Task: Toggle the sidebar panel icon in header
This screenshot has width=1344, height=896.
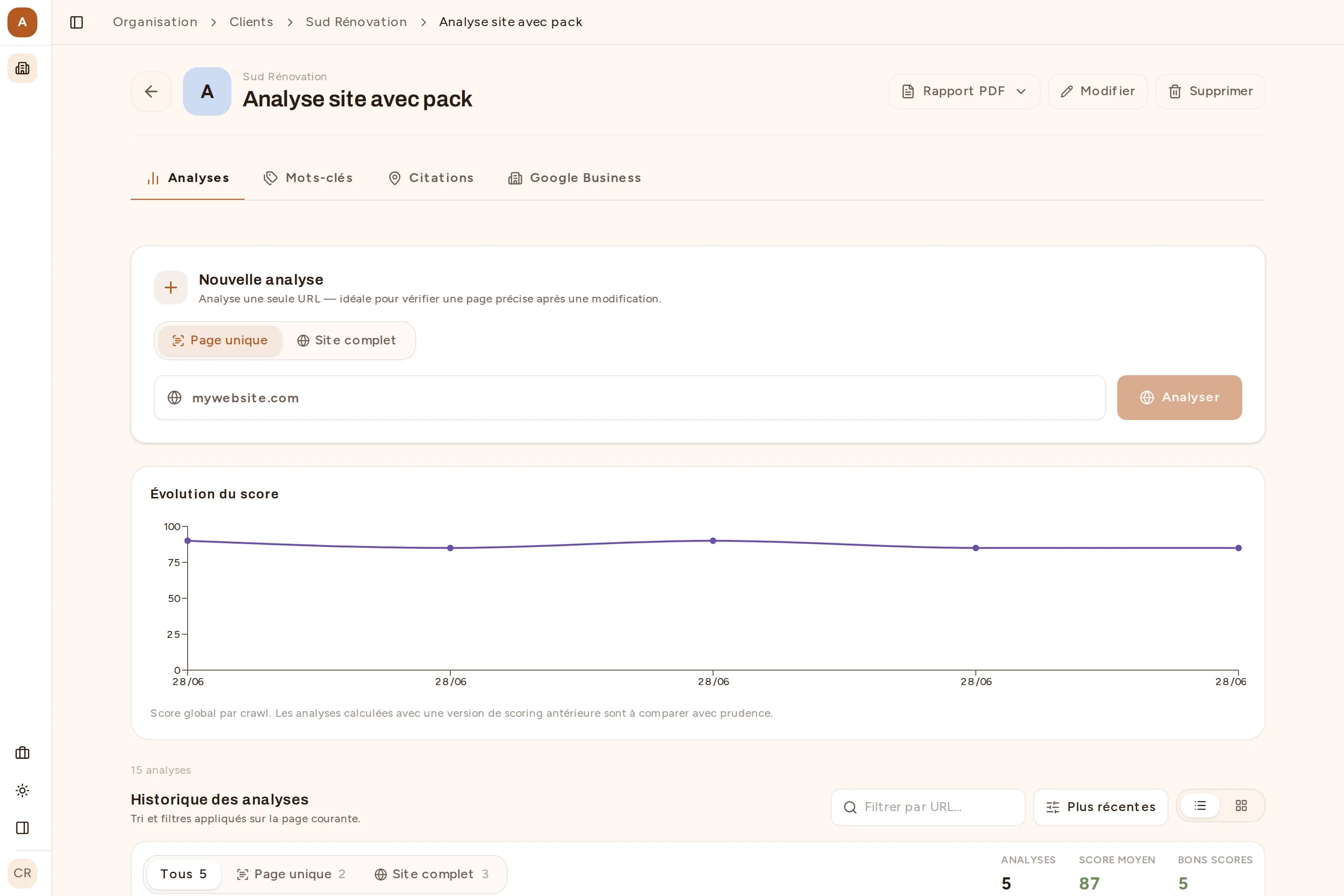Action: [x=77, y=22]
